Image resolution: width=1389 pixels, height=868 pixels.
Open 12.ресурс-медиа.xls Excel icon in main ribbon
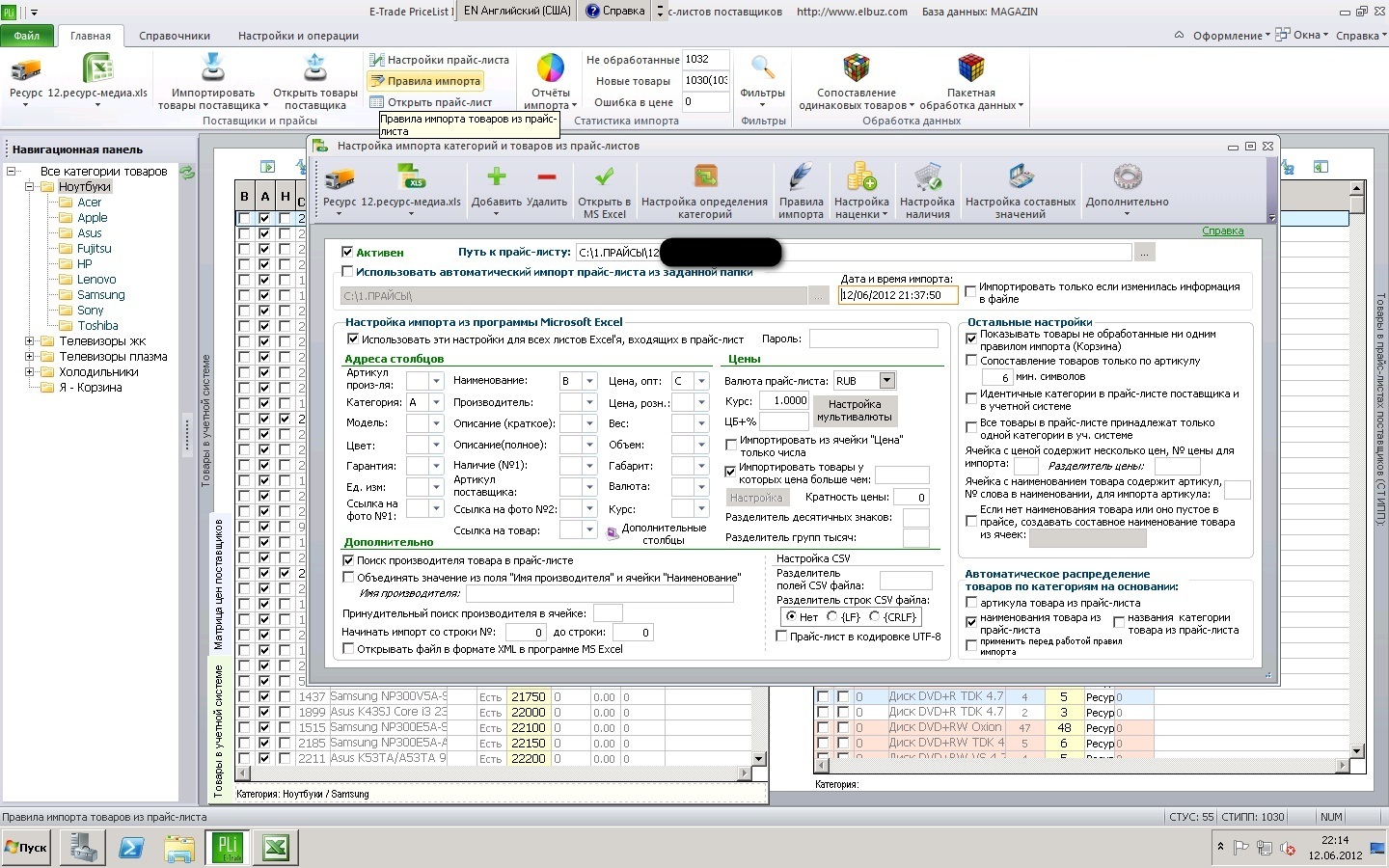(97, 69)
